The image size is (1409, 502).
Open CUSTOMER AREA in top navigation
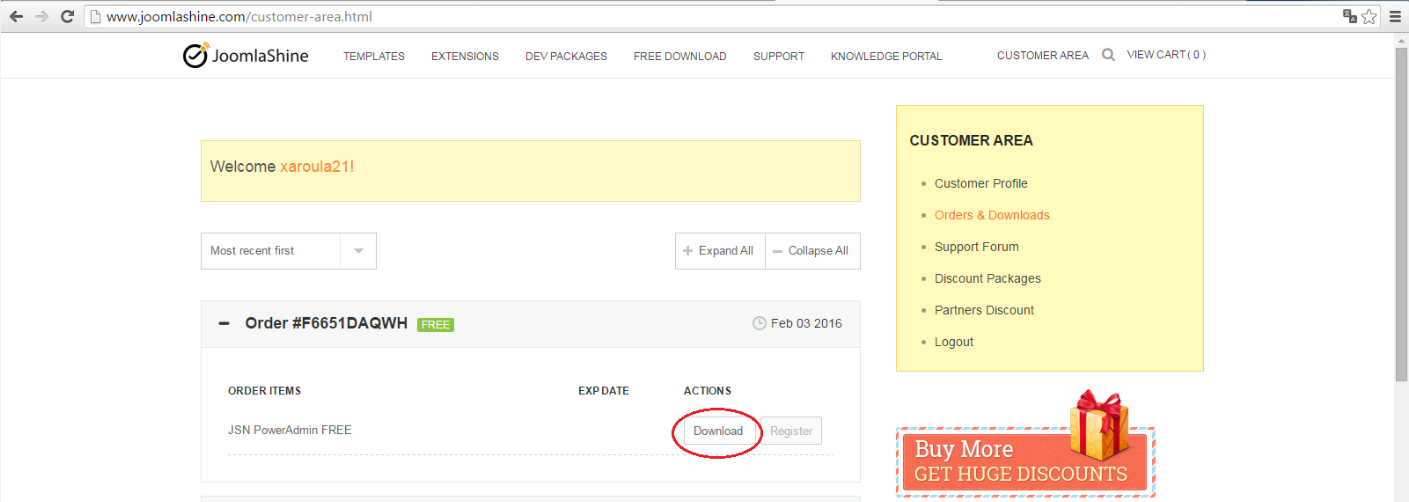coord(1043,56)
